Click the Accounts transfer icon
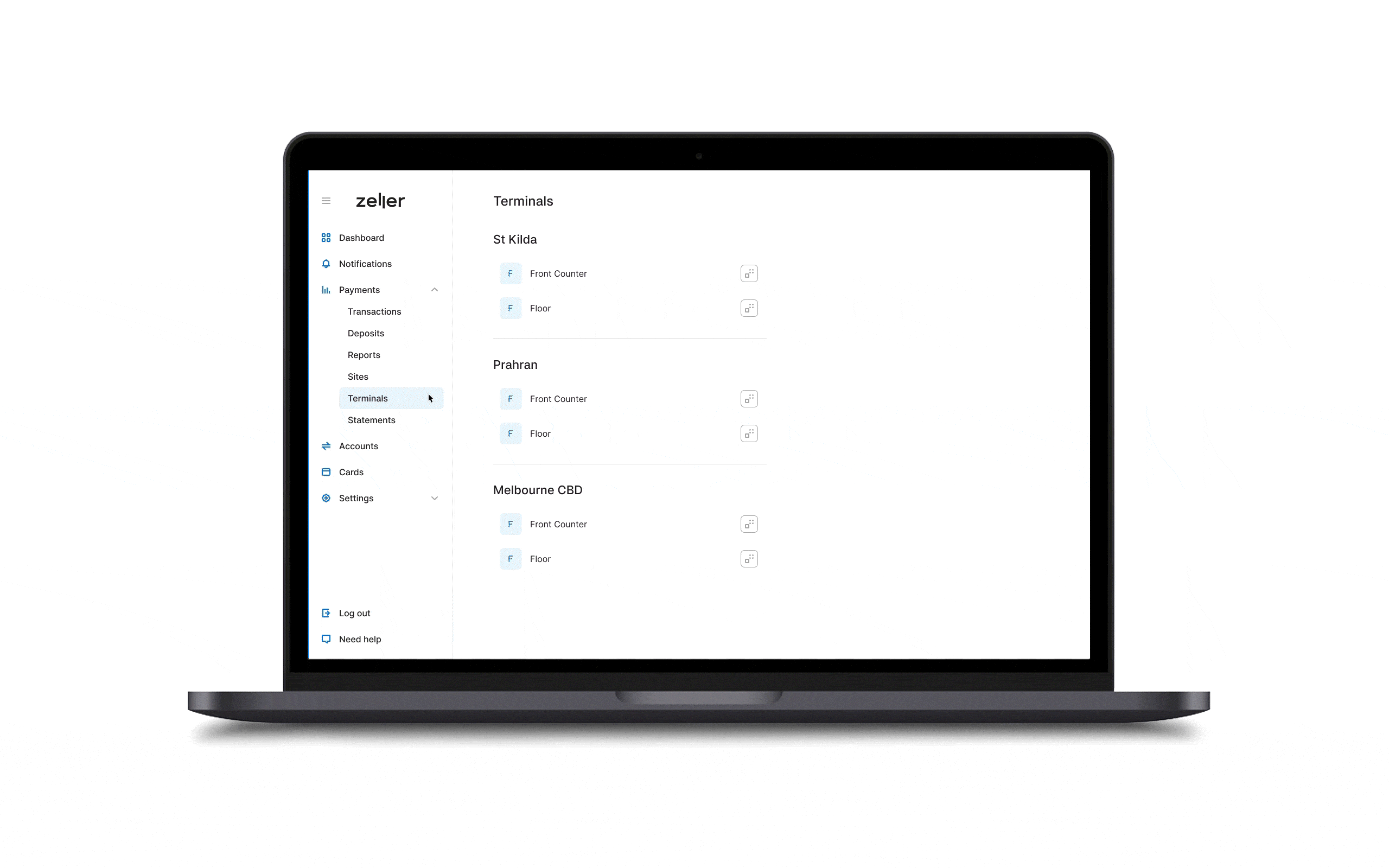This screenshot has width=1389, height=868. coord(326,446)
